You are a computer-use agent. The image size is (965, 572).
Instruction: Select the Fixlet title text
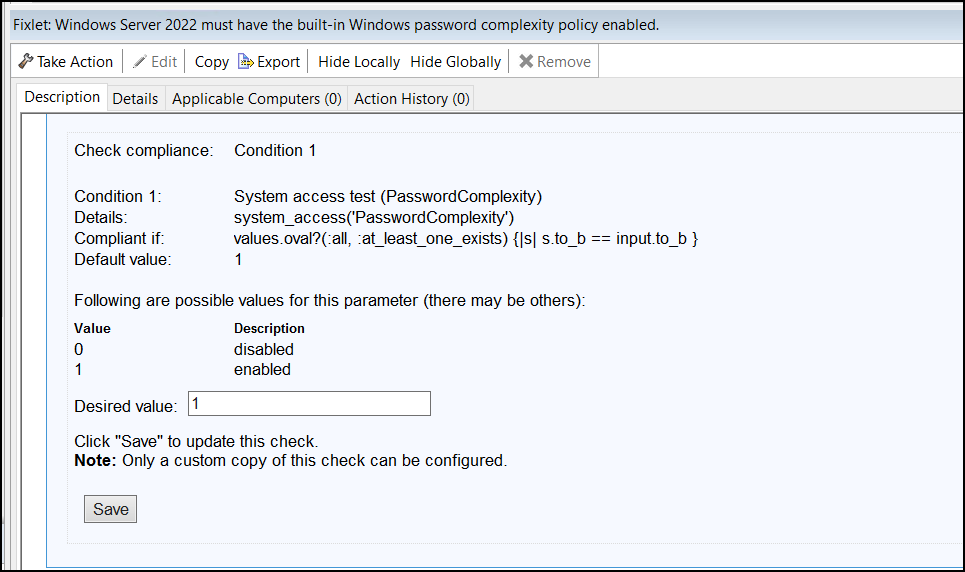click(336, 25)
